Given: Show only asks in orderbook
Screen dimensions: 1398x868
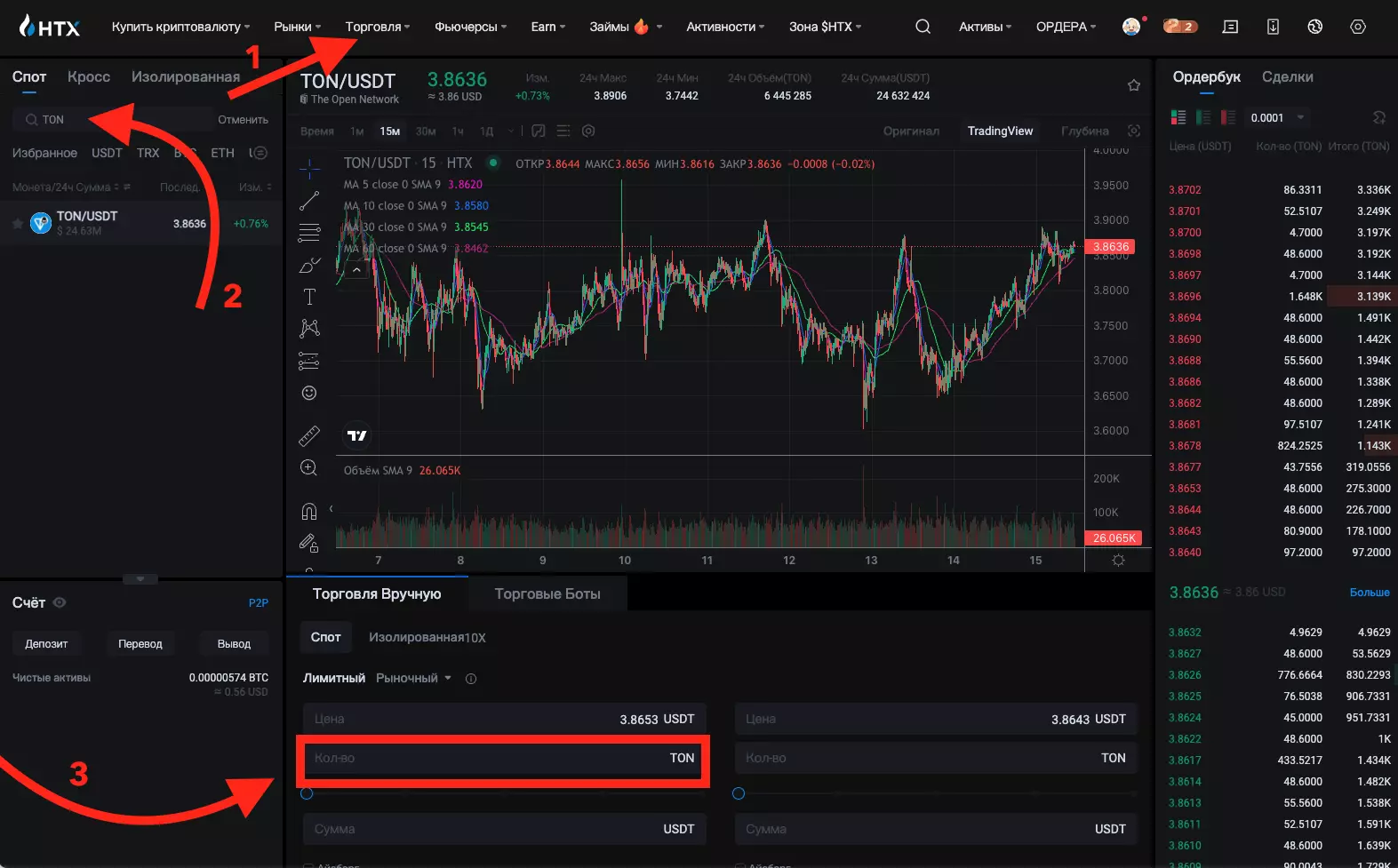Looking at the screenshot, I should (1229, 117).
